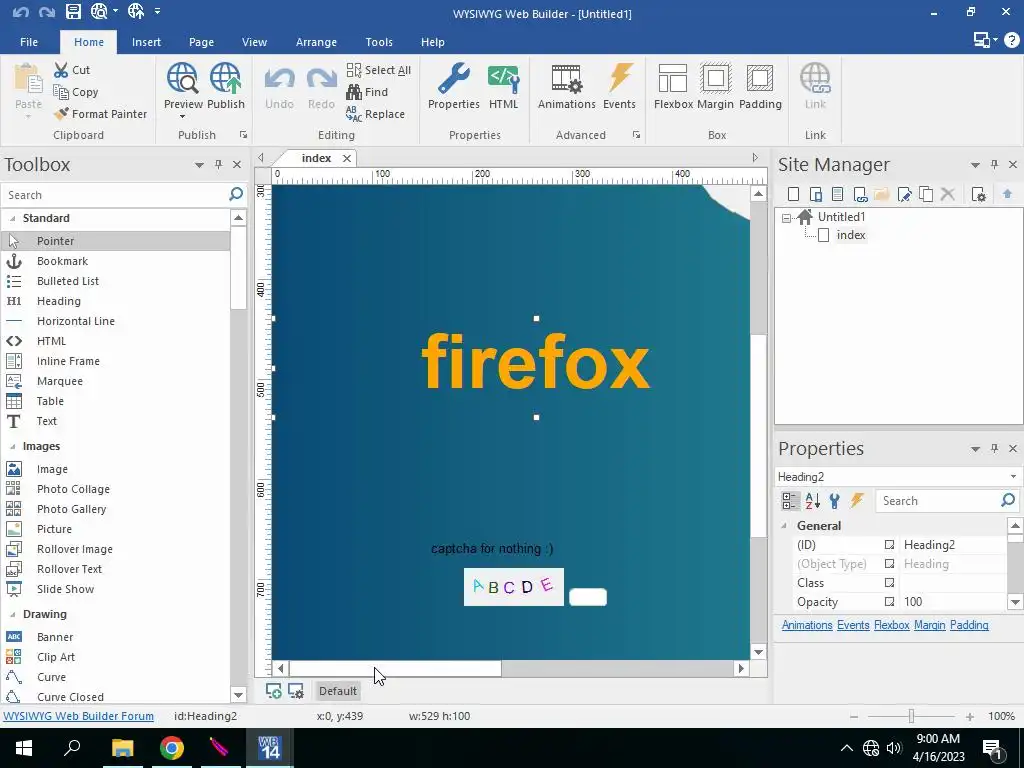Sort properties alphabetically with A-Z icon
This screenshot has width=1024, height=768.
coord(812,501)
